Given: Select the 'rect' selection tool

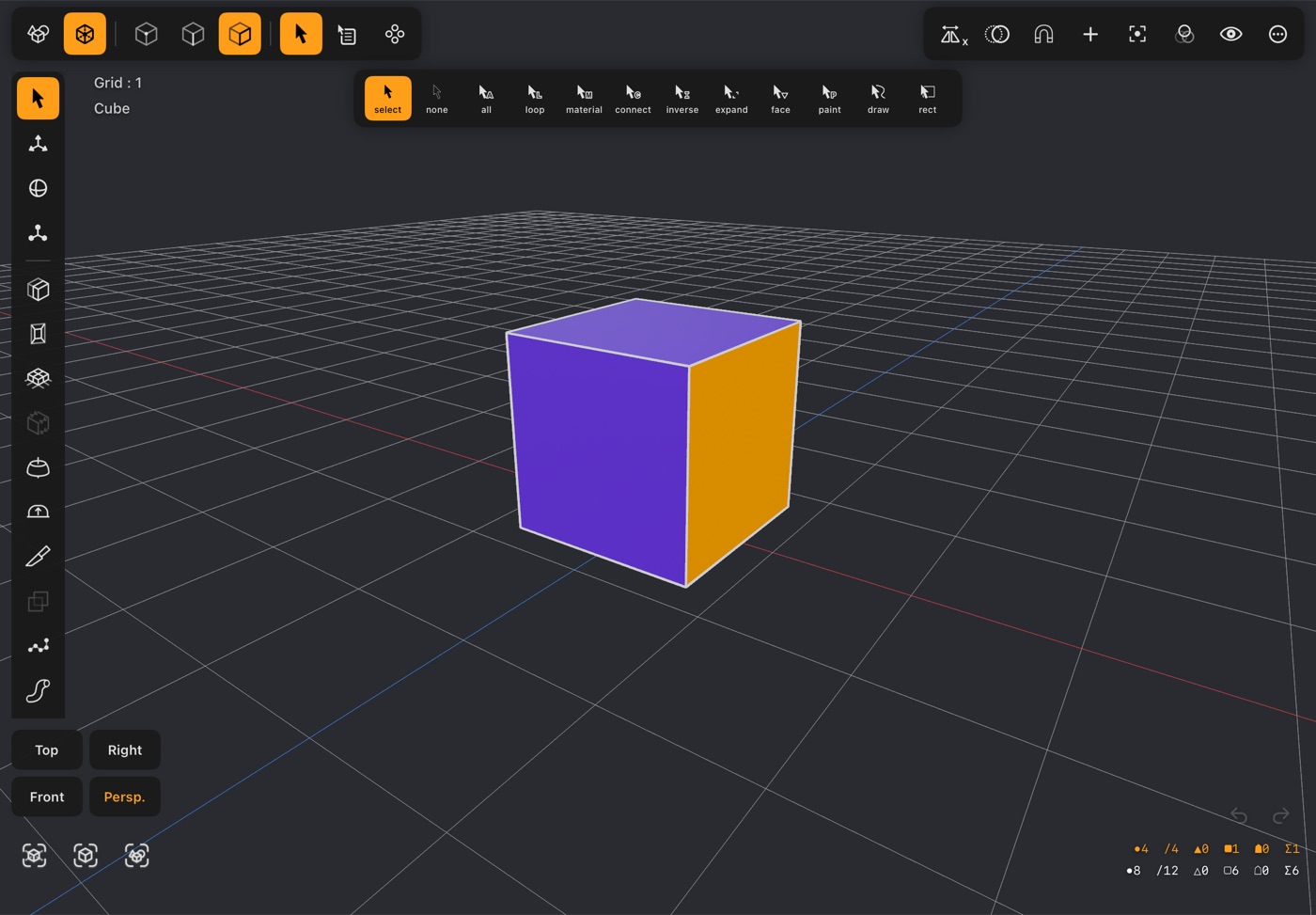Looking at the screenshot, I should tap(928, 98).
